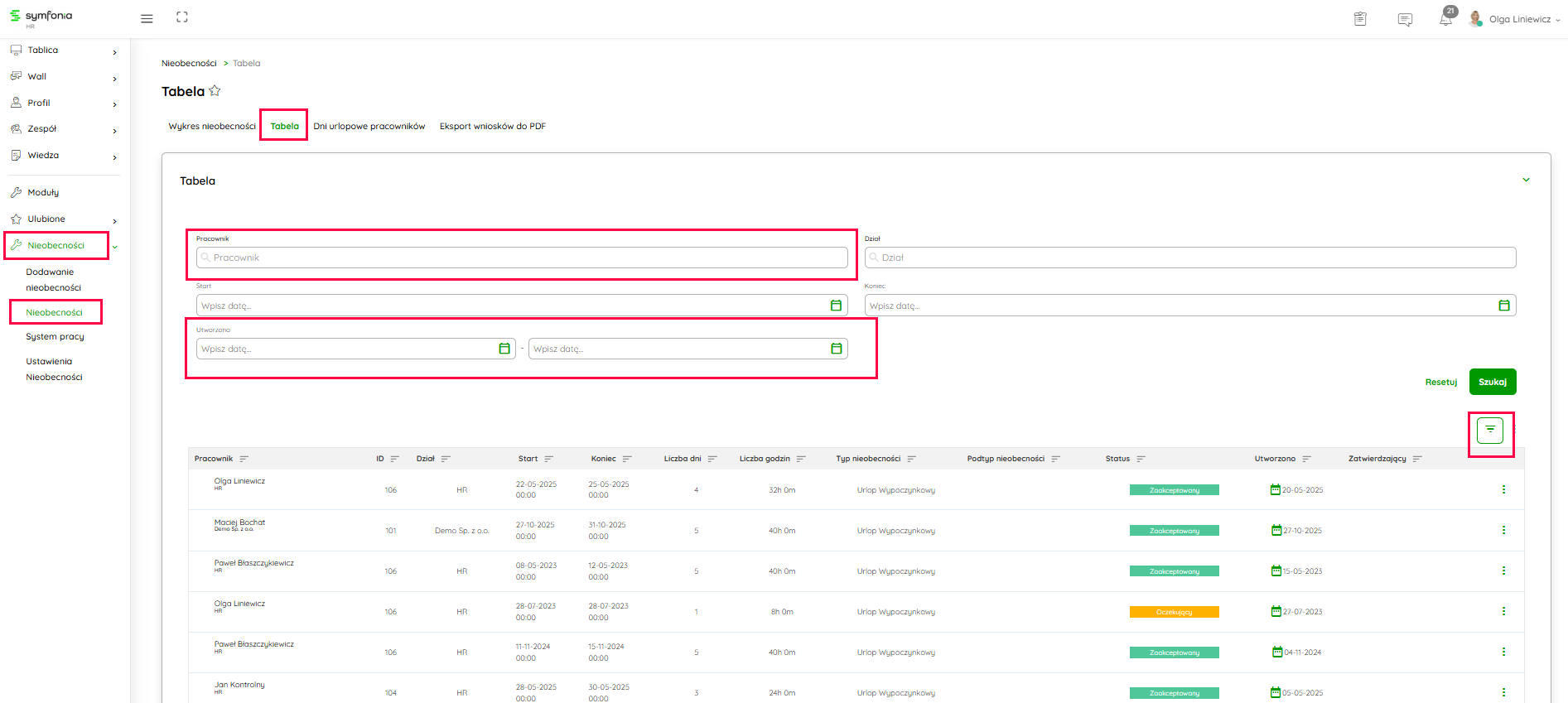Viewport: 1568px width, 703px height.
Task: Open the clipboard tasks icon in header
Action: pos(1360,19)
